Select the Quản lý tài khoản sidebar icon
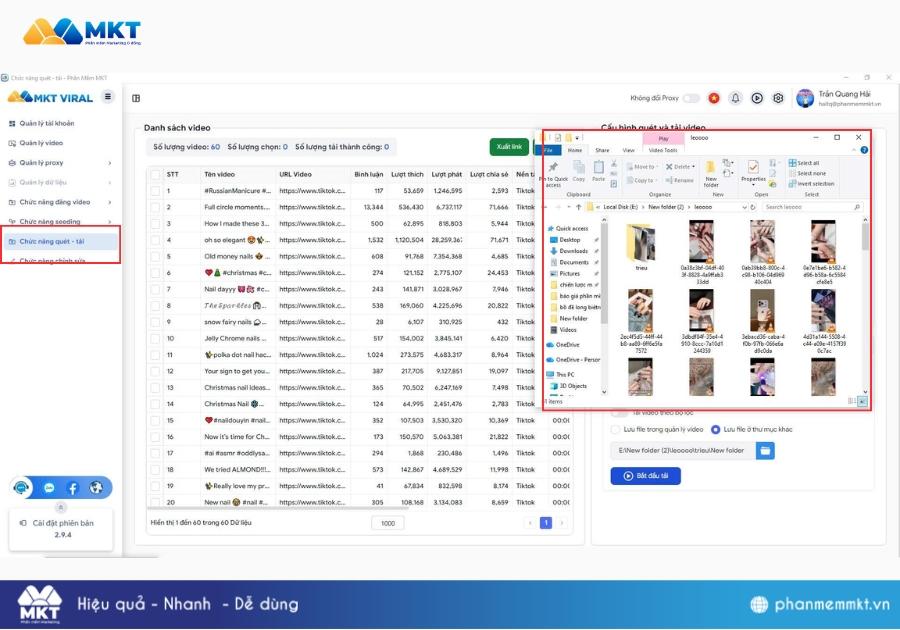 pyautogui.click(x=11, y=123)
